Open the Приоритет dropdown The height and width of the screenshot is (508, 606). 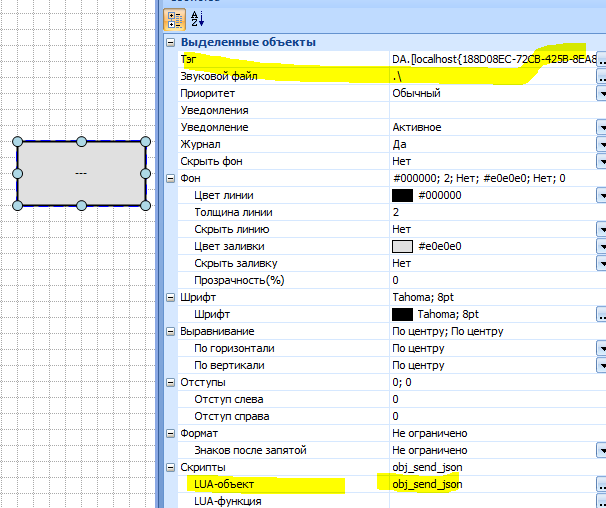coord(602,93)
